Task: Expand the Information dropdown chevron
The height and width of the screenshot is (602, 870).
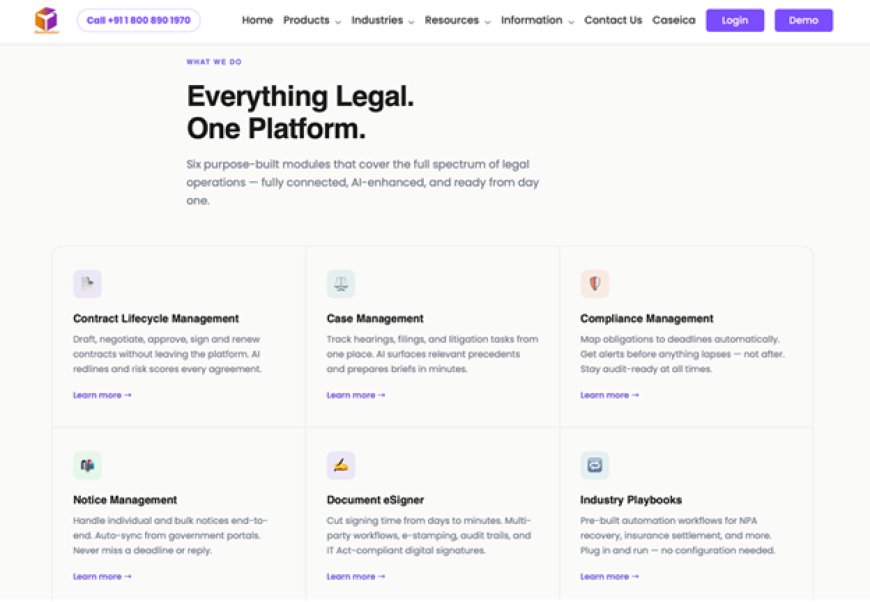Action: (x=571, y=22)
